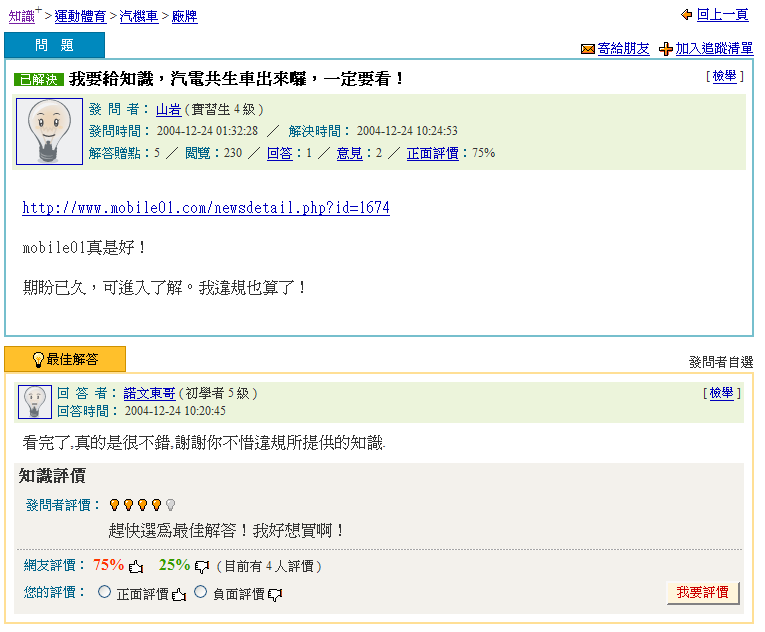The height and width of the screenshot is (632, 765).
Task: Click the plus icon for 加入追蹤清單
Action: (x=665, y=49)
